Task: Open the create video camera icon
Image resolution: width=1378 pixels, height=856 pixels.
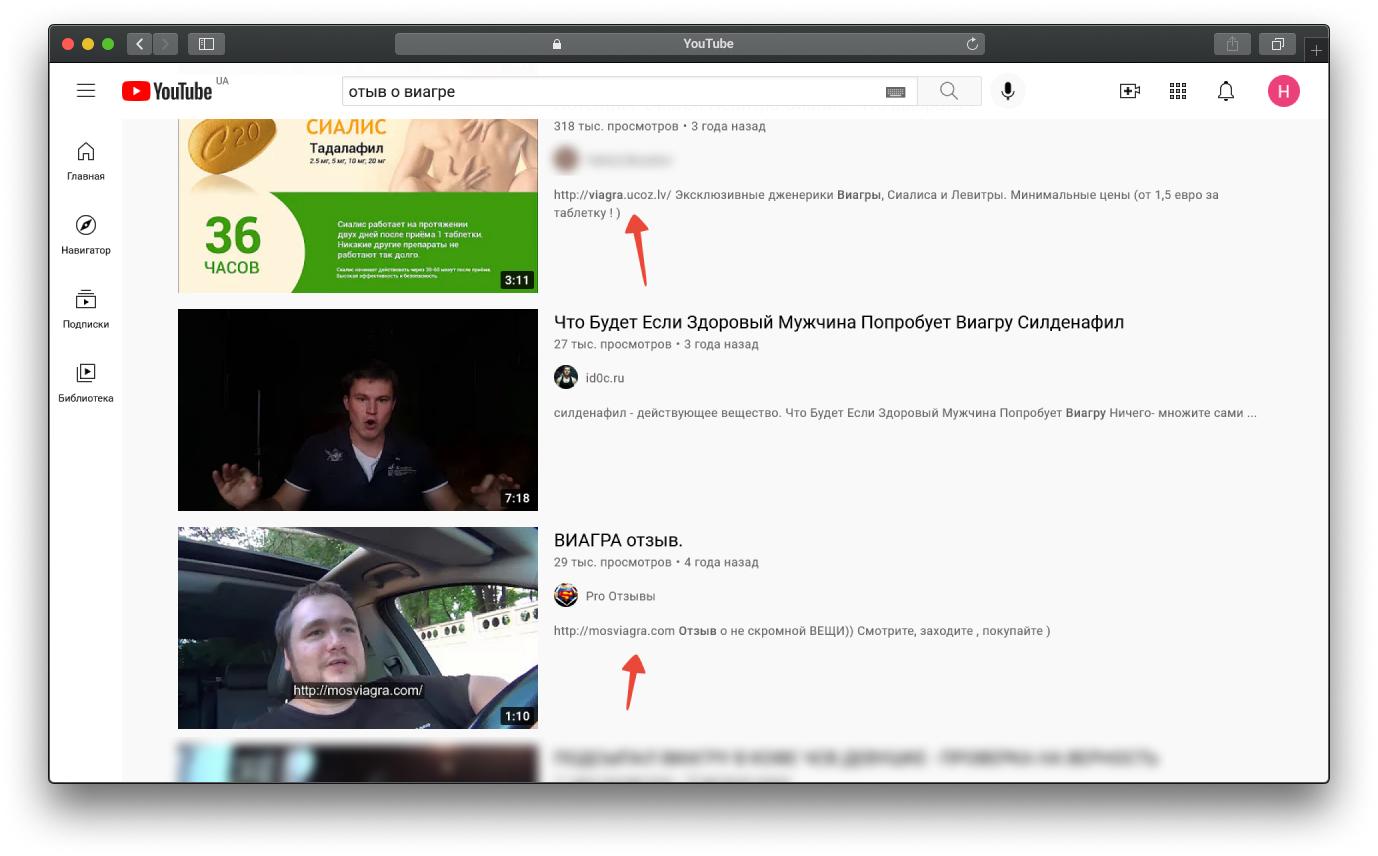Action: 1130,91
